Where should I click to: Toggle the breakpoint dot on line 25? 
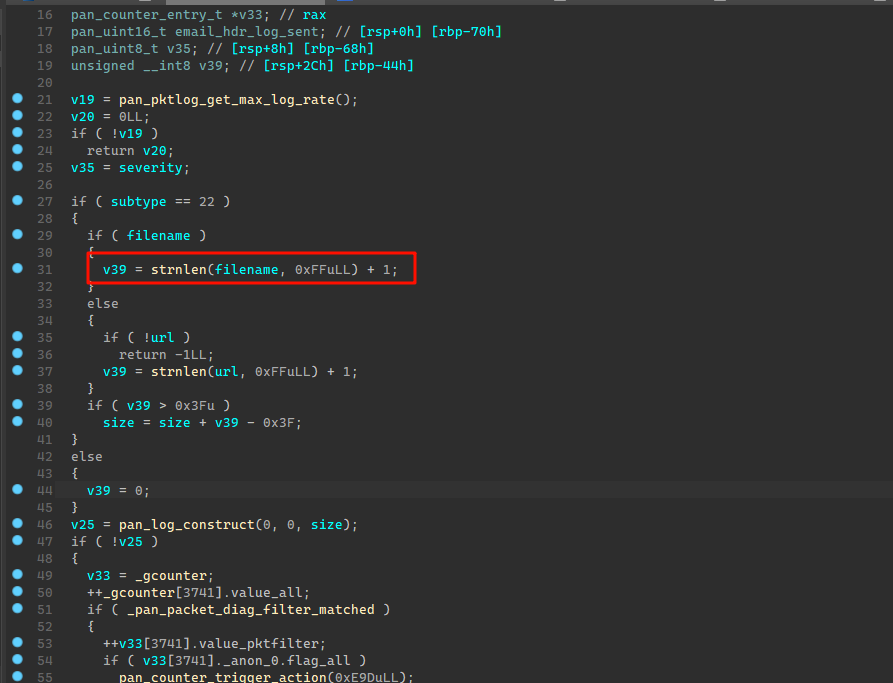tap(18, 166)
